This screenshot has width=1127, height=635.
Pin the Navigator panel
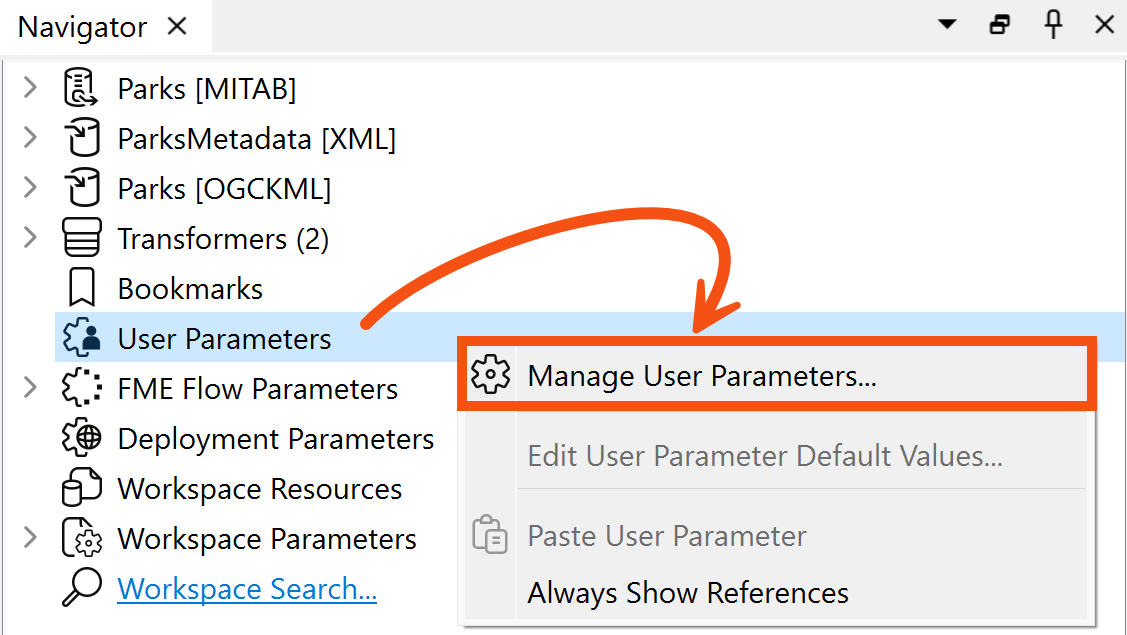(1053, 24)
